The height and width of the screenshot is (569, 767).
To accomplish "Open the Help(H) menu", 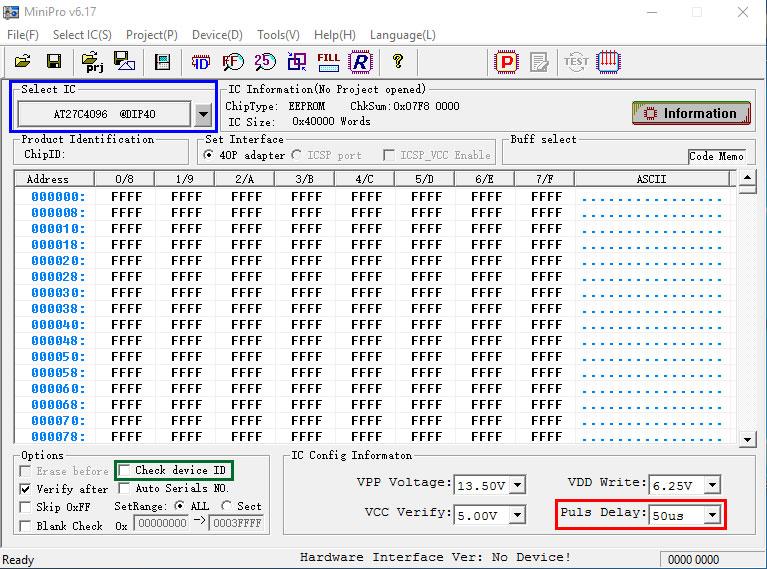I will [335, 35].
